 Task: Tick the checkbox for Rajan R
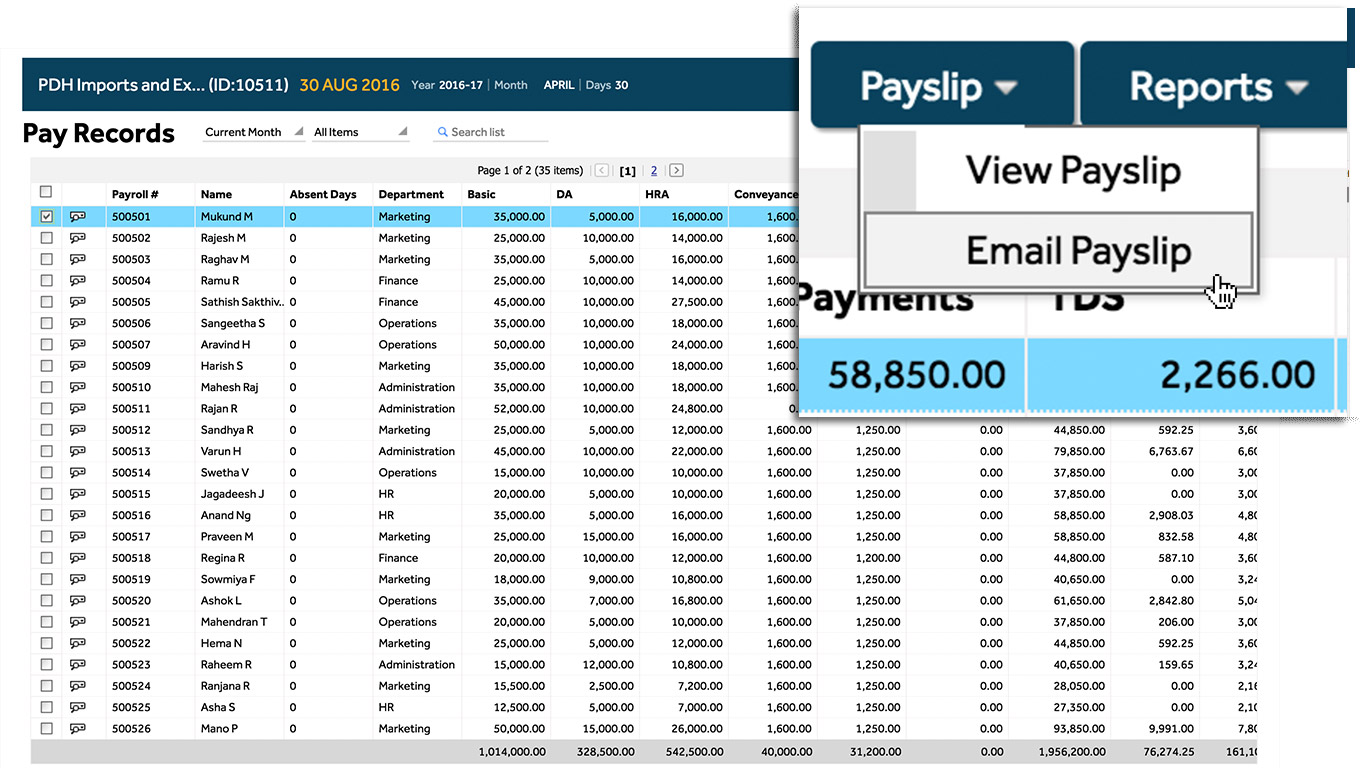pyautogui.click(x=46, y=409)
